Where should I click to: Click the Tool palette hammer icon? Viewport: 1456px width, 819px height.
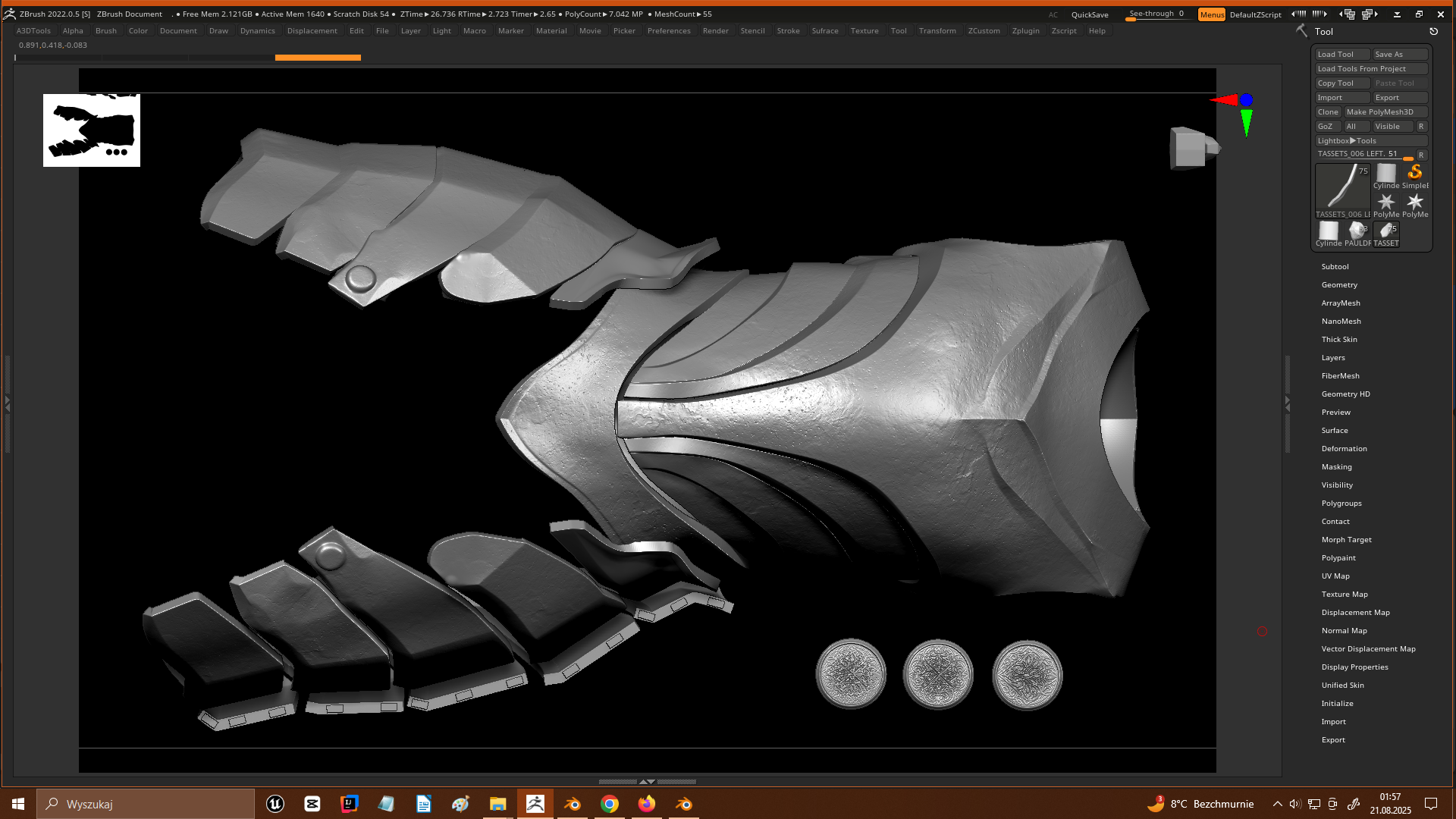coord(1301,31)
